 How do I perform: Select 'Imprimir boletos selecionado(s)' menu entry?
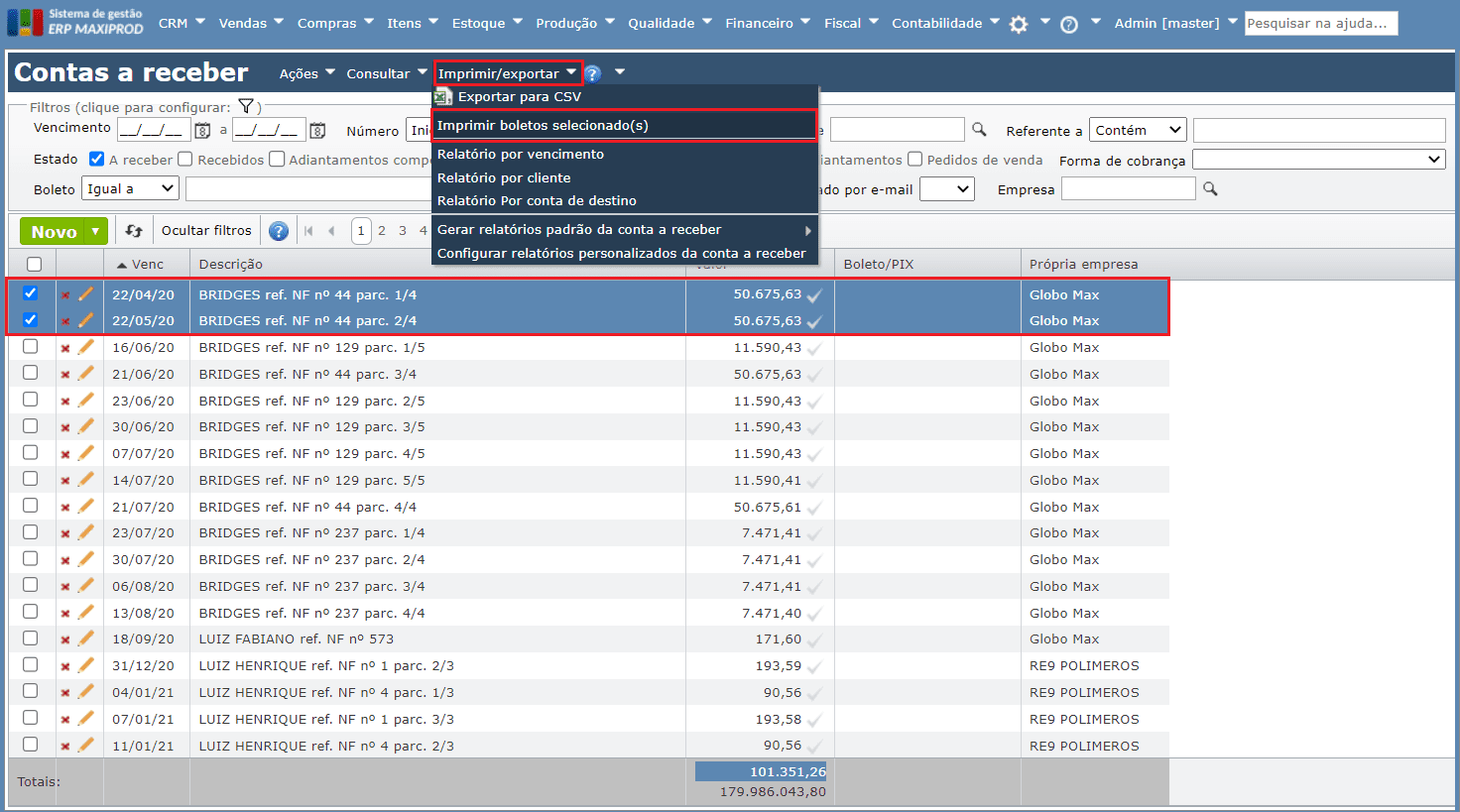[x=543, y=126]
